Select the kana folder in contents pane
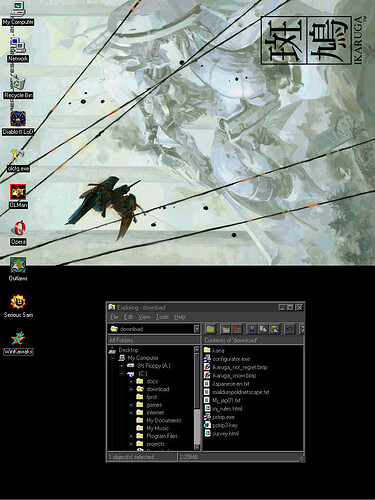This screenshot has width=375, height=500. (214, 350)
